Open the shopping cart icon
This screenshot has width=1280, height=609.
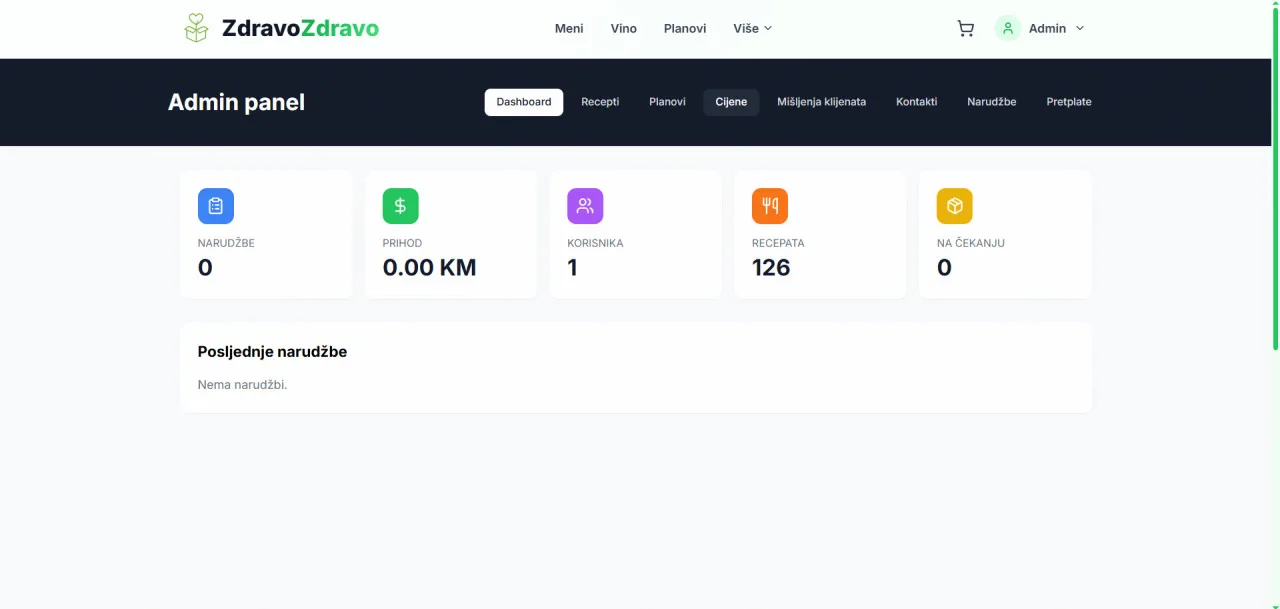pos(965,29)
